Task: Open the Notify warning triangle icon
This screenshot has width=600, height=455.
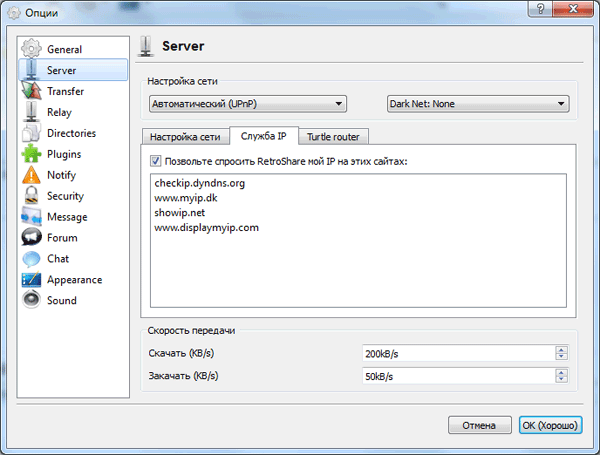Action: pyautogui.click(x=31, y=175)
